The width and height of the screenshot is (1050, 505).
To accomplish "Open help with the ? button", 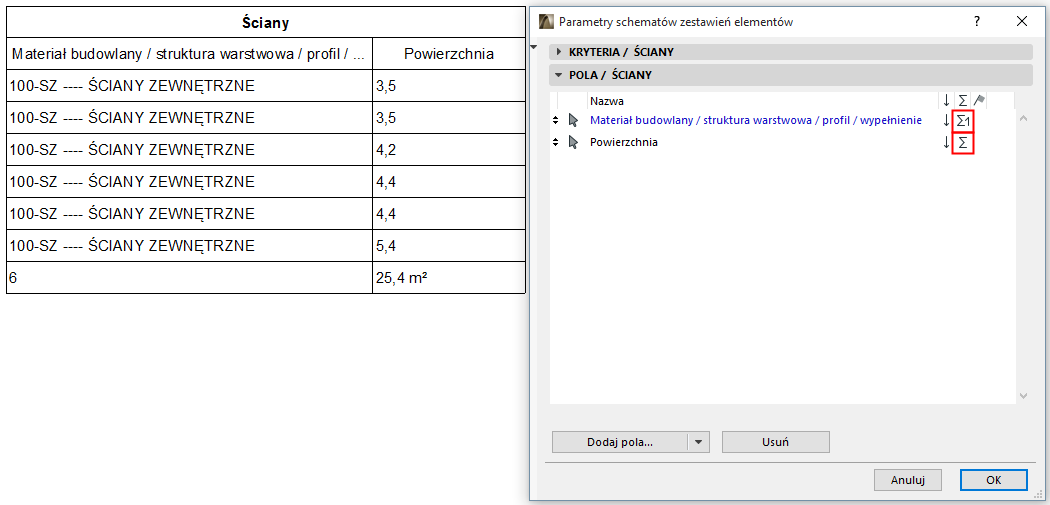I will coord(977,21).
